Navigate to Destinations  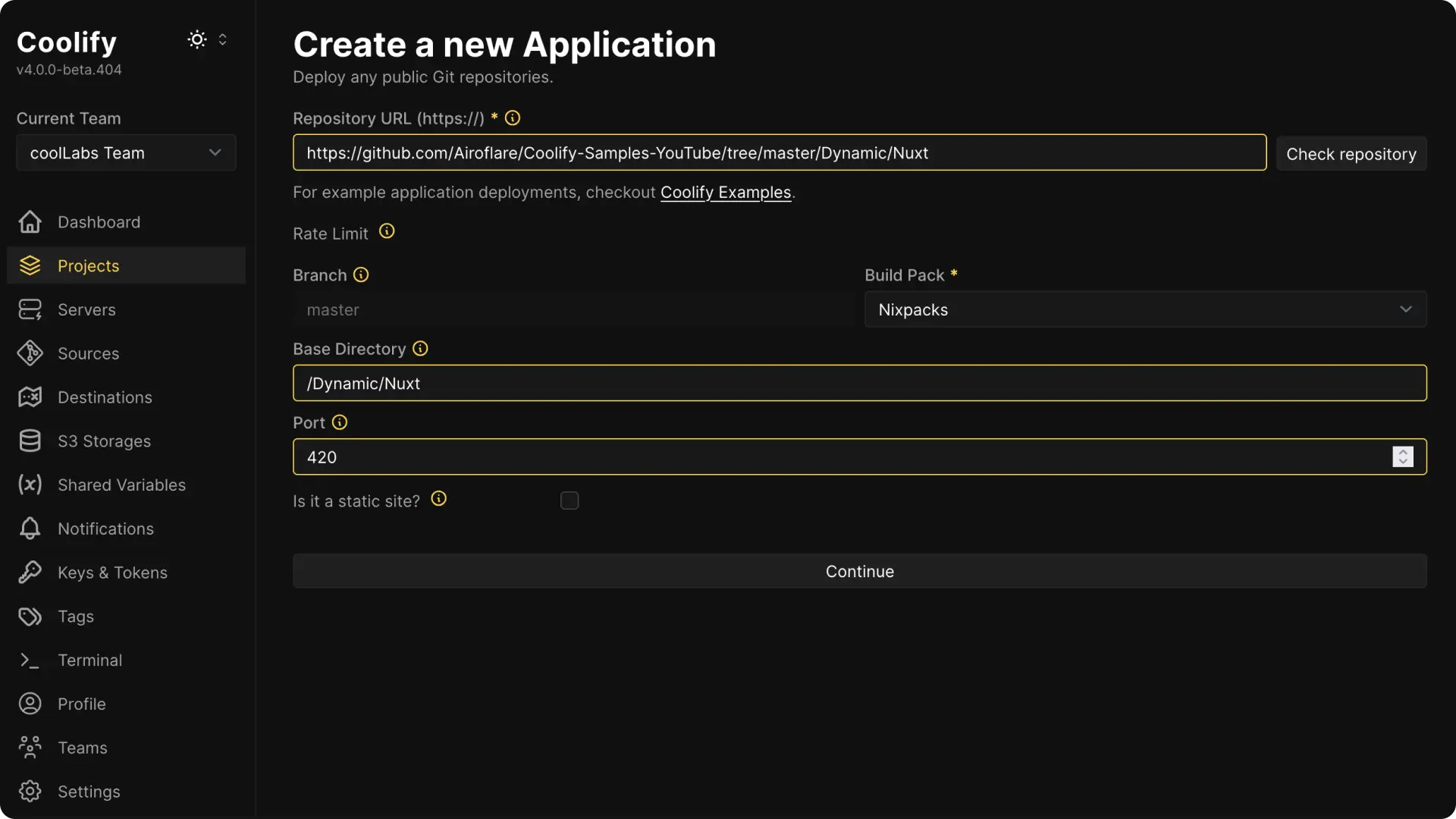tap(105, 397)
